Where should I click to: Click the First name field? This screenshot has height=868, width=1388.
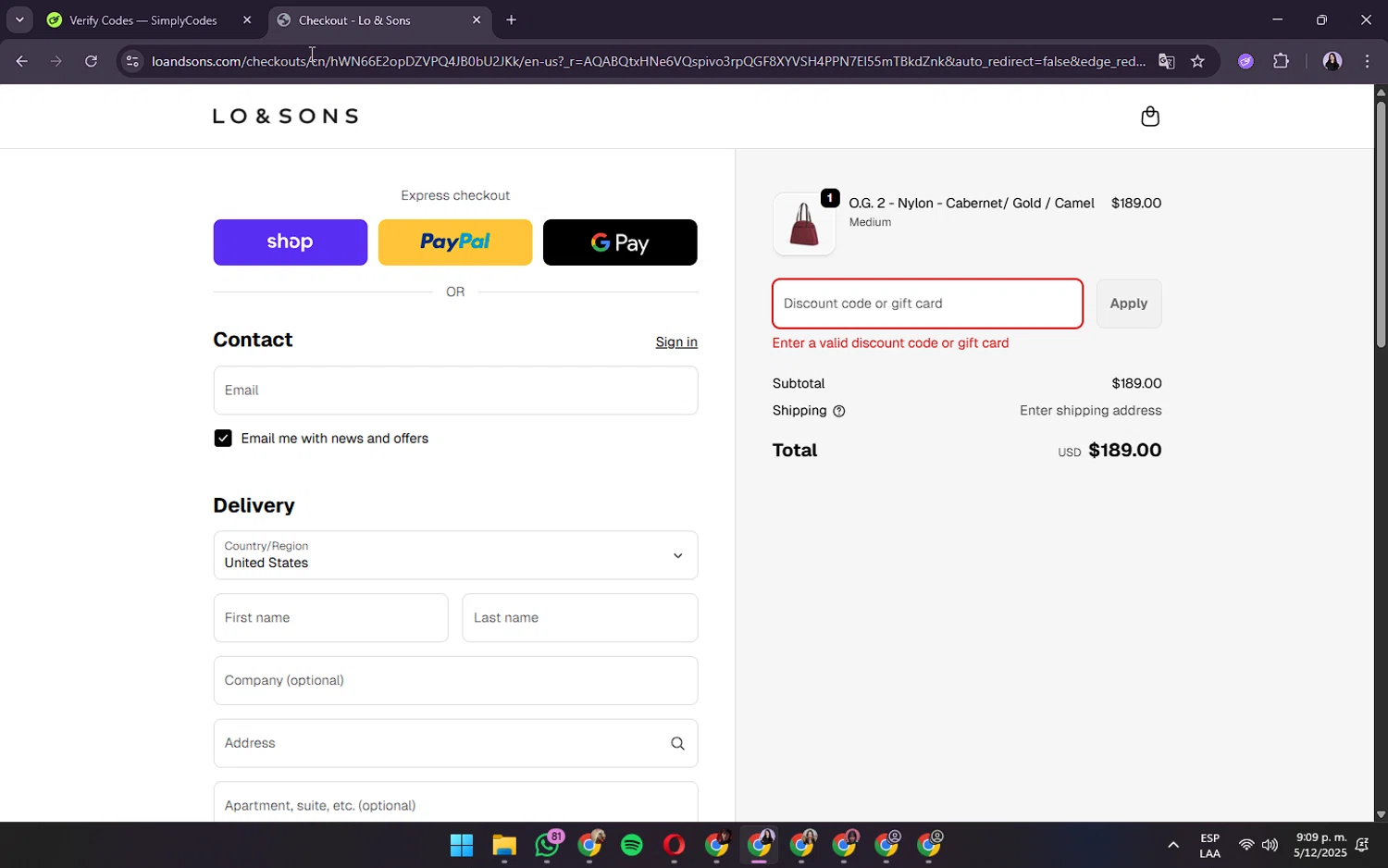[330, 618]
